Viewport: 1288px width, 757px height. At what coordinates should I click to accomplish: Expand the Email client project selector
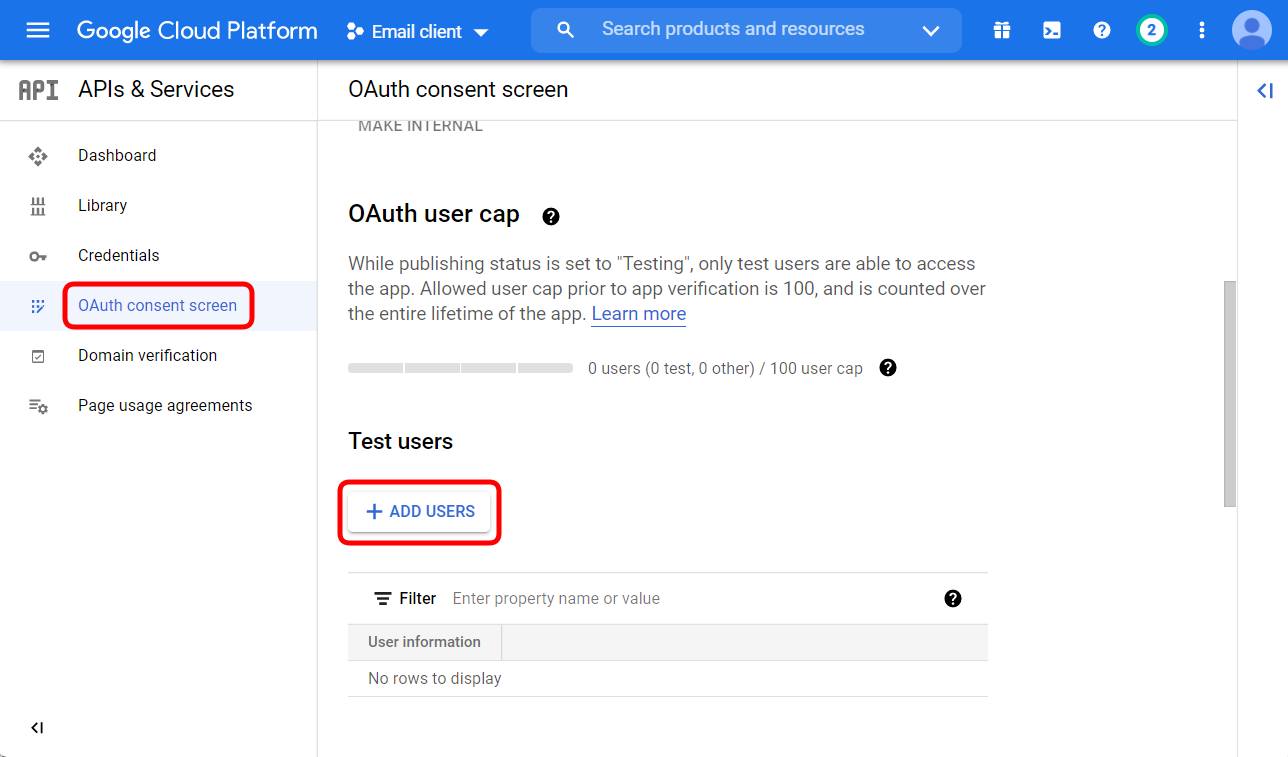coord(418,32)
